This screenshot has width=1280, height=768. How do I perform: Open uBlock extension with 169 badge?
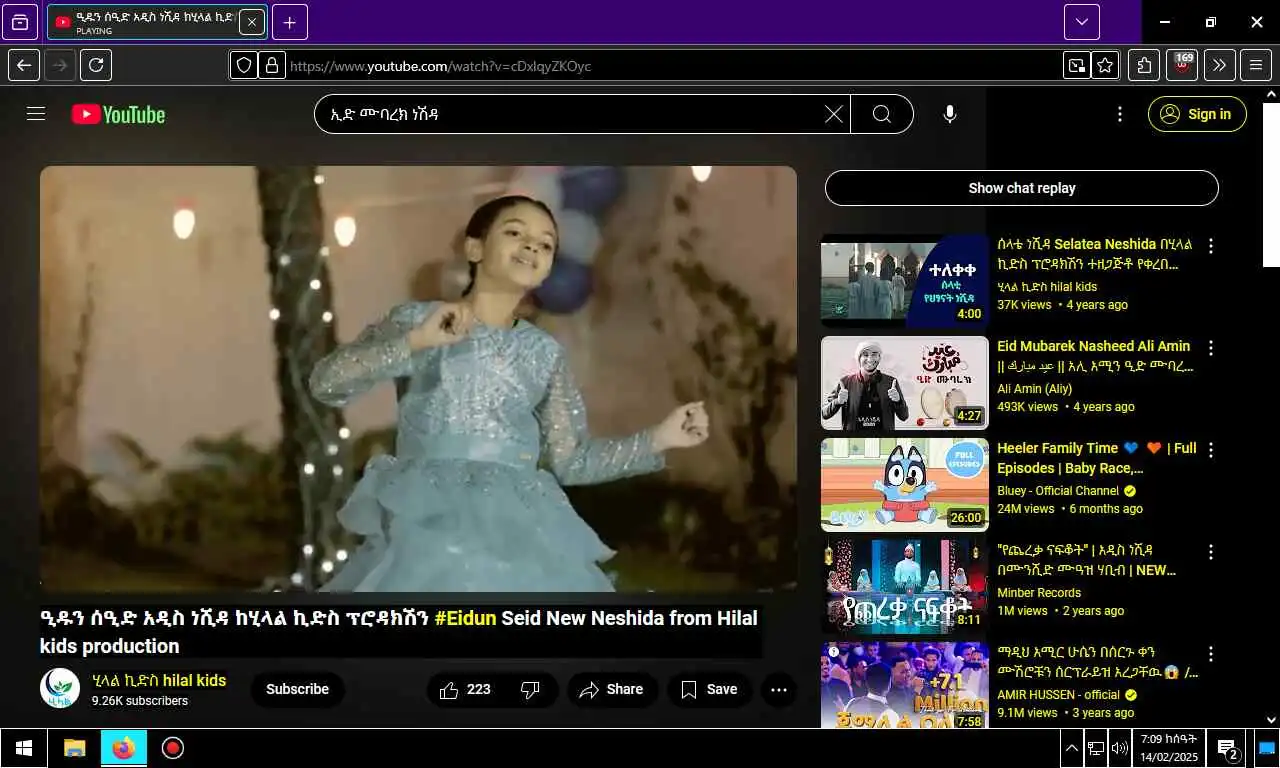pos(1182,66)
